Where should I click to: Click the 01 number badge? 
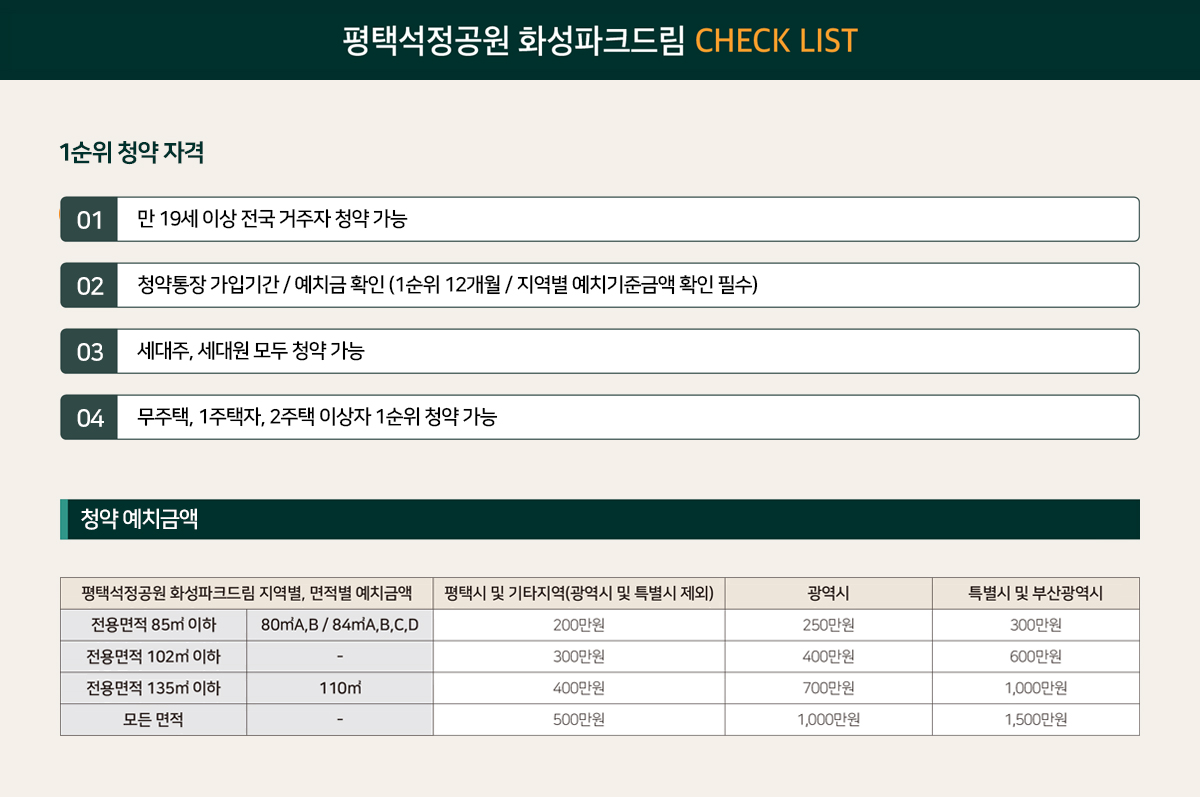(89, 219)
